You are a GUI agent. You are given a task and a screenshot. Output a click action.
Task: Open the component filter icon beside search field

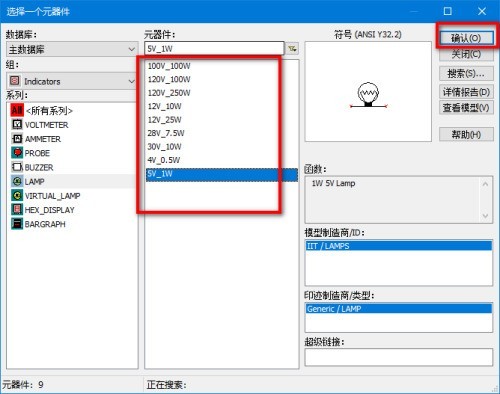coord(292,49)
